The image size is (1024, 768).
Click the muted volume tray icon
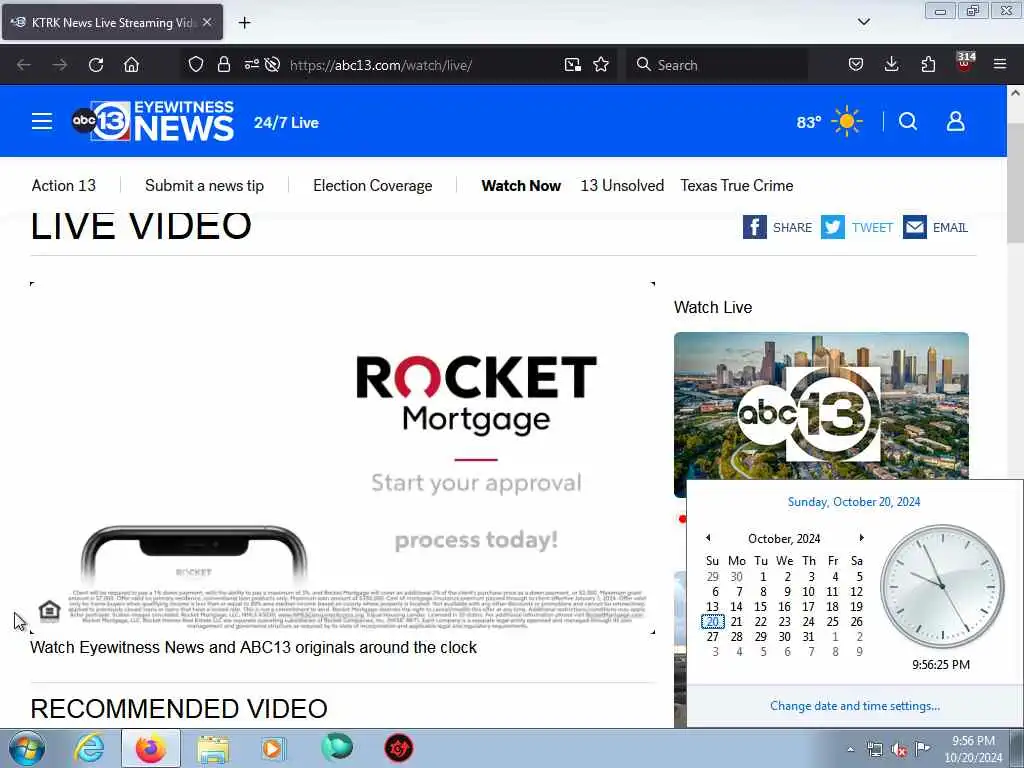pyautogui.click(x=899, y=750)
